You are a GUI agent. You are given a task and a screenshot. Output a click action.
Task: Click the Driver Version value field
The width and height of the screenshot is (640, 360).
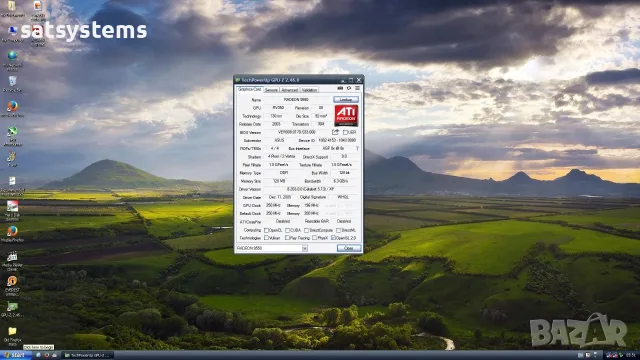pyautogui.click(x=311, y=189)
